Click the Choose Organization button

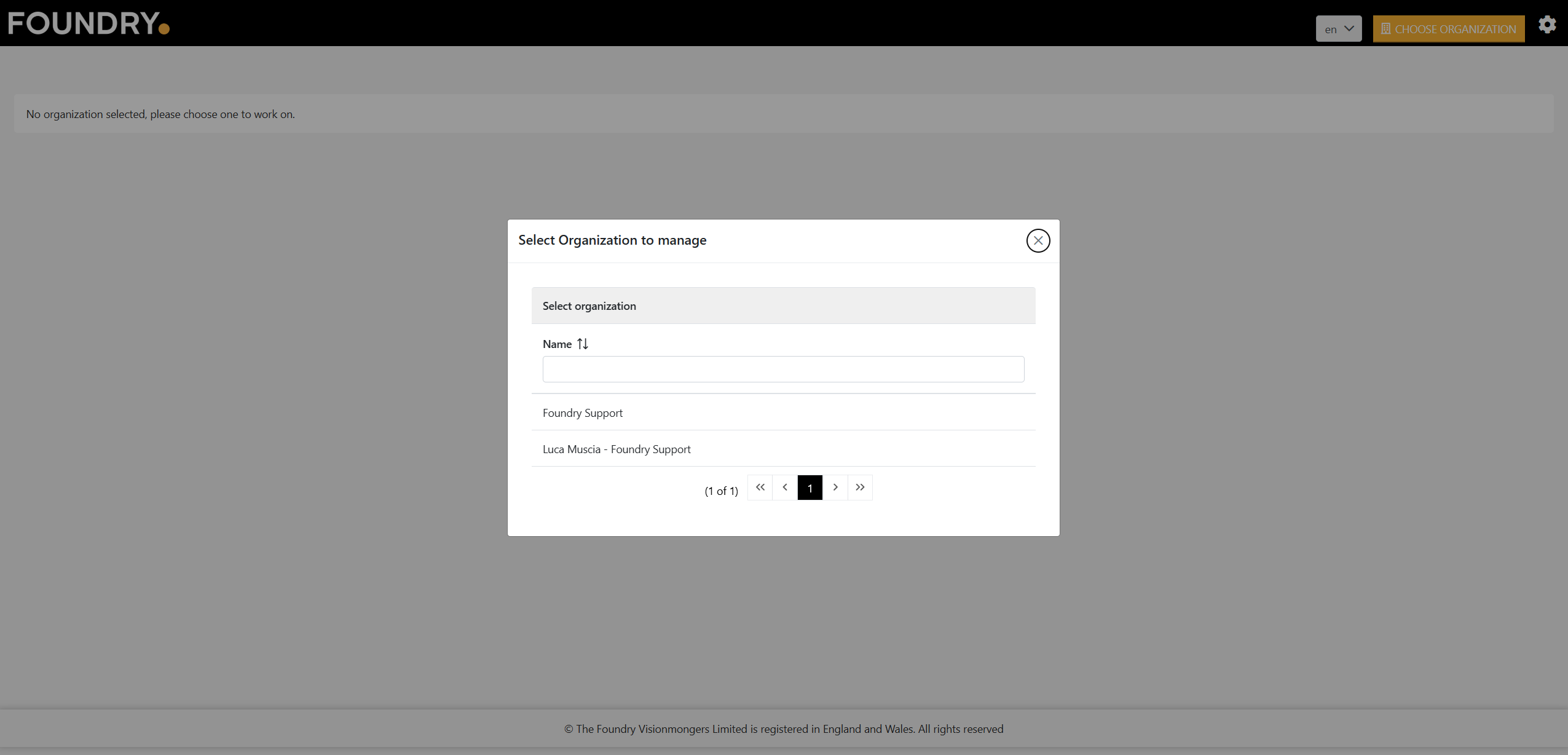tap(1449, 29)
